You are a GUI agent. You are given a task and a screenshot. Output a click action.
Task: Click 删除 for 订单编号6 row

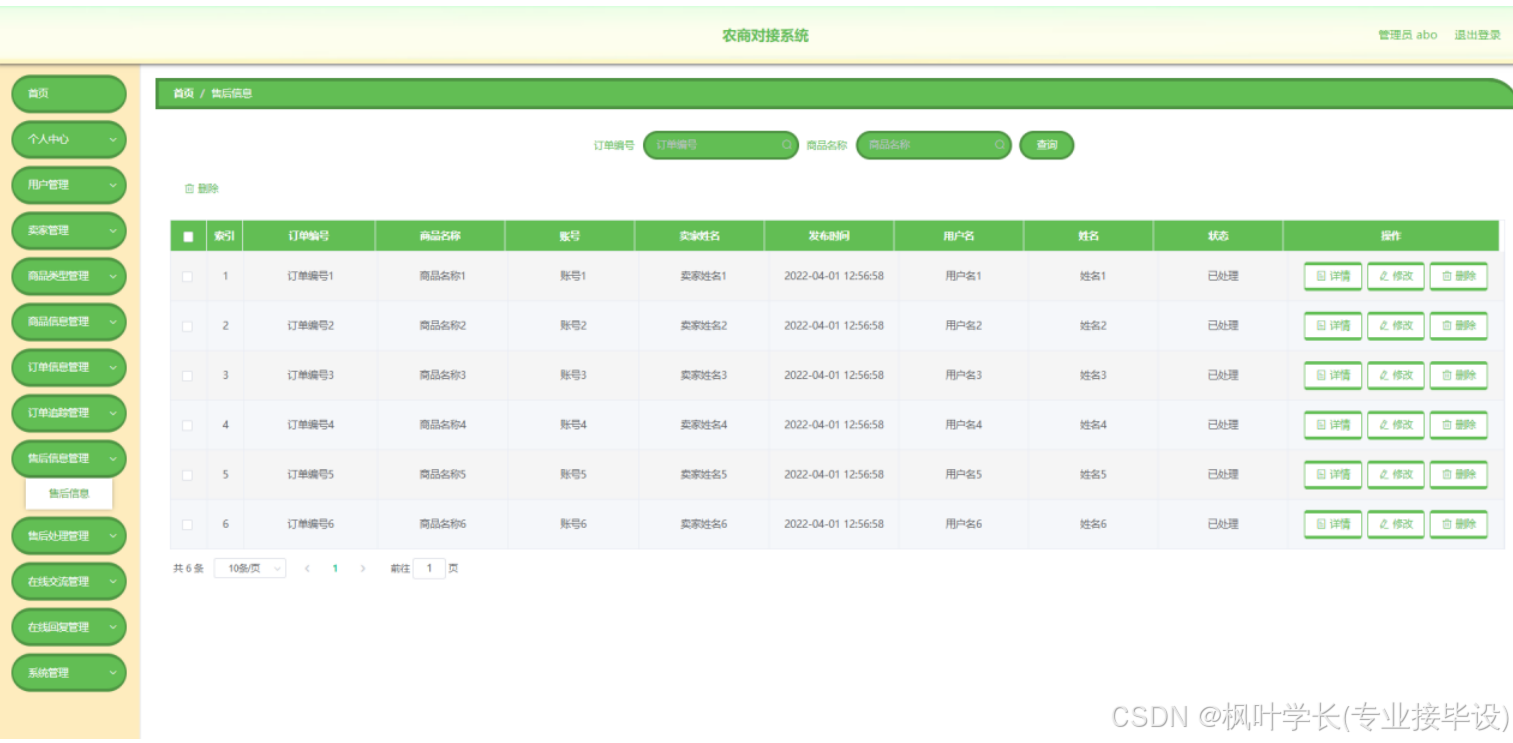click(x=1459, y=524)
